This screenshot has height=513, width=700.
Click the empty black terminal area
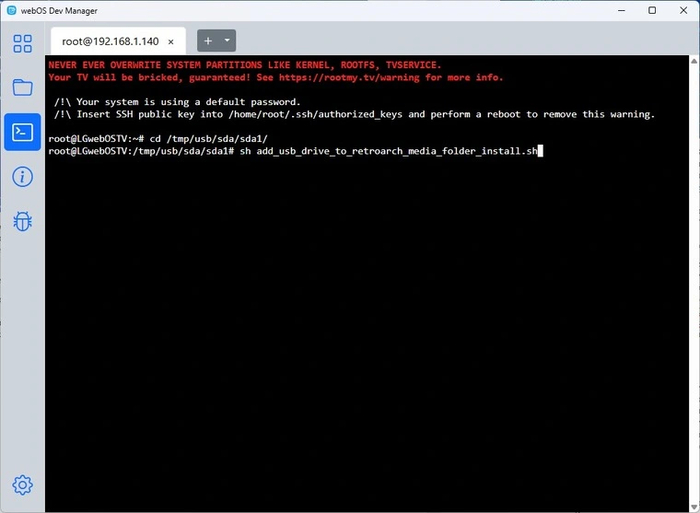pos(370,330)
